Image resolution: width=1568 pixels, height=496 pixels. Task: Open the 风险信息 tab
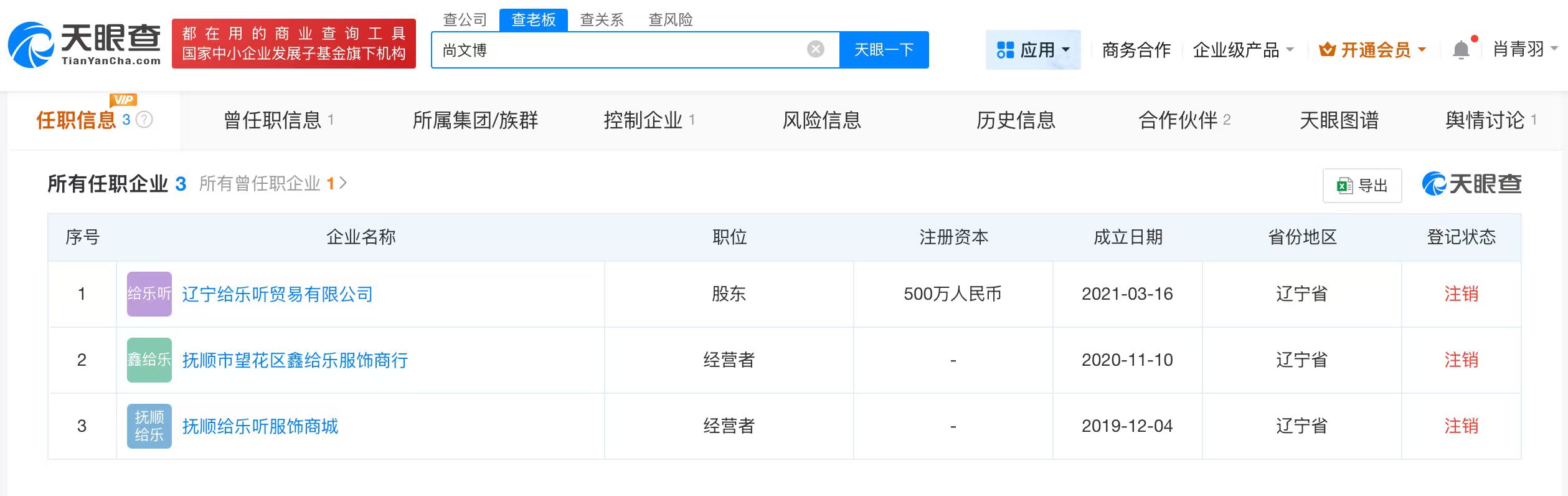821,120
